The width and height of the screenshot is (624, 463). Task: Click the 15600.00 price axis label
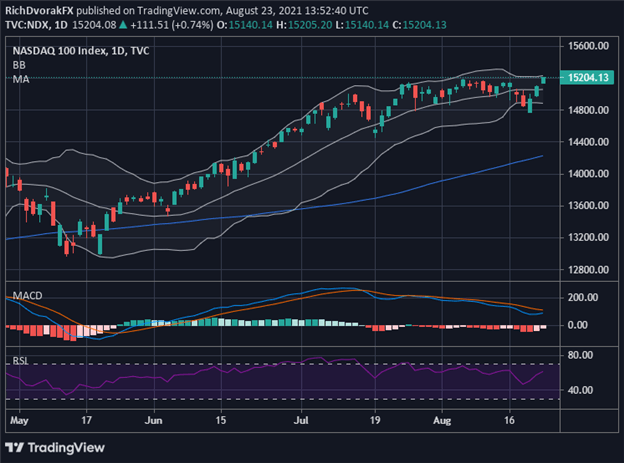tap(588, 46)
